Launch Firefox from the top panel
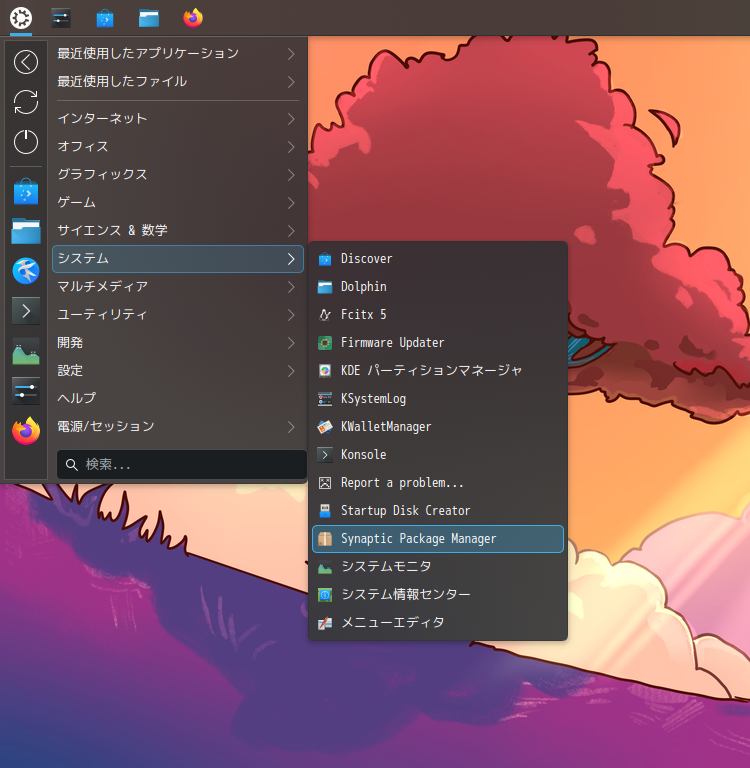Viewport: 750px width, 768px height. (193, 18)
